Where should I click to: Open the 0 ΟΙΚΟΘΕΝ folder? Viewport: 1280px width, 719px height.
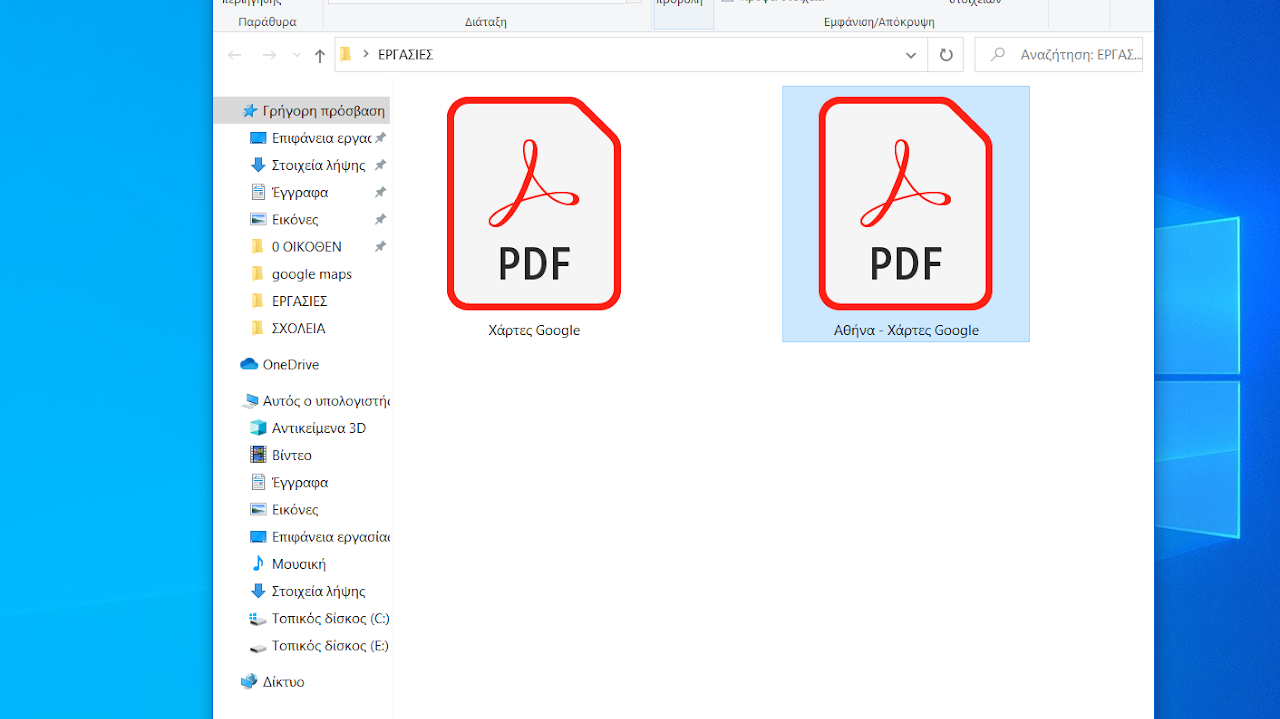(297, 246)
